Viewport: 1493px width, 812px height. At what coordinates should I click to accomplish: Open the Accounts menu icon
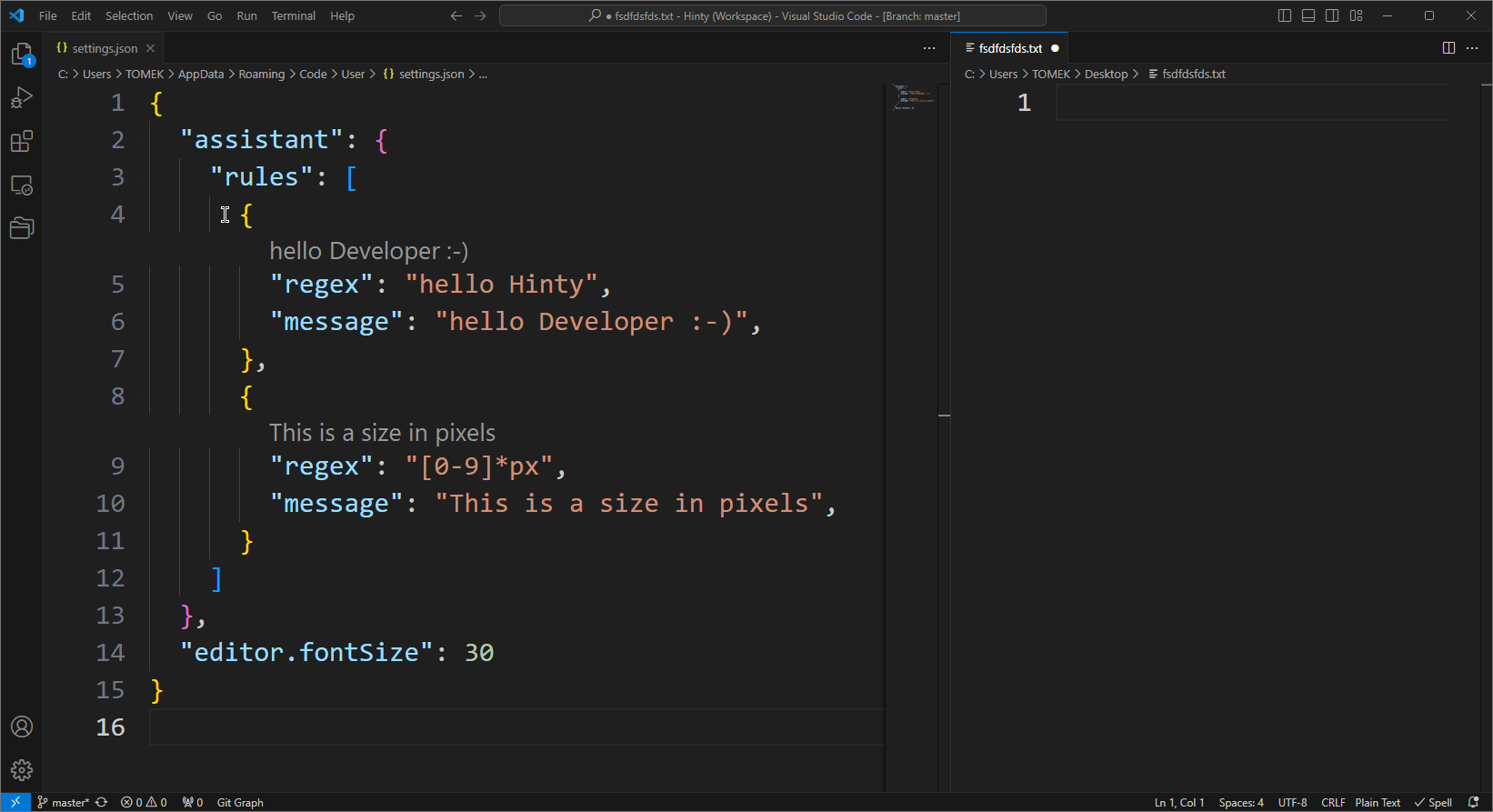[x=22, y=727]
